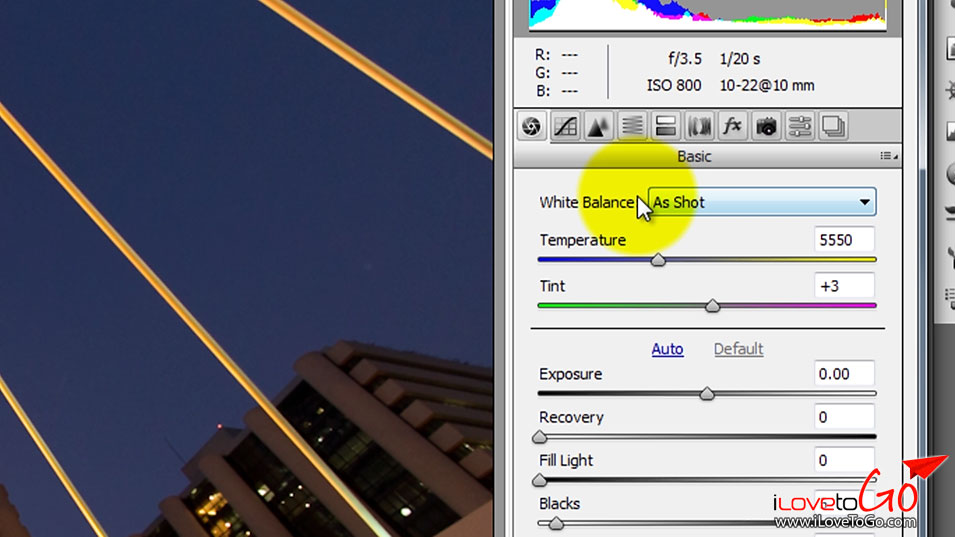The width and height of the screenshot is (955, 537).
Task: Open the Tone Curve tab
Action: [565, 127]
